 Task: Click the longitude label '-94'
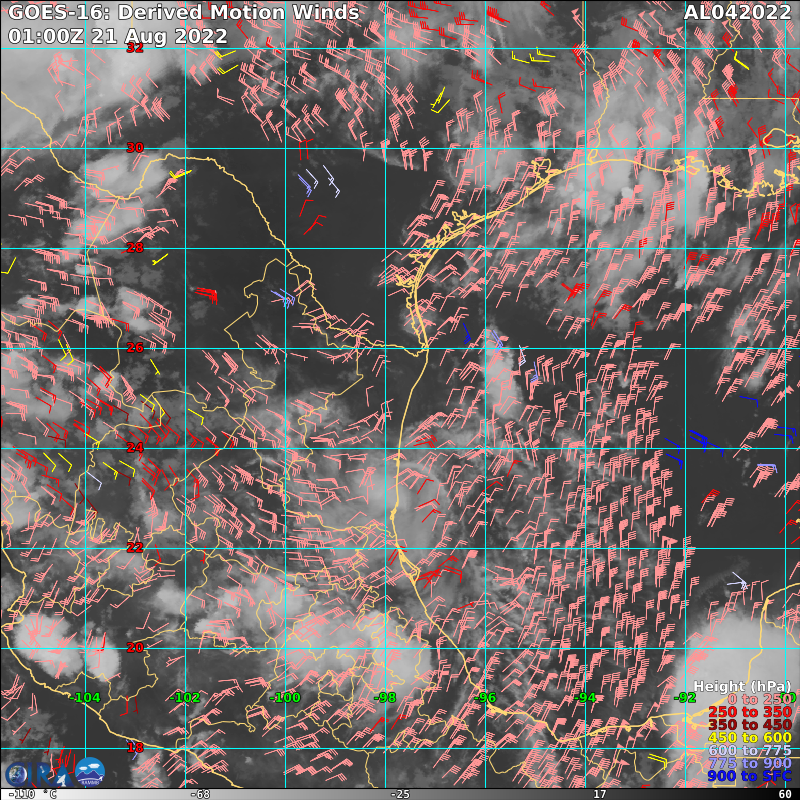point(585,698)
